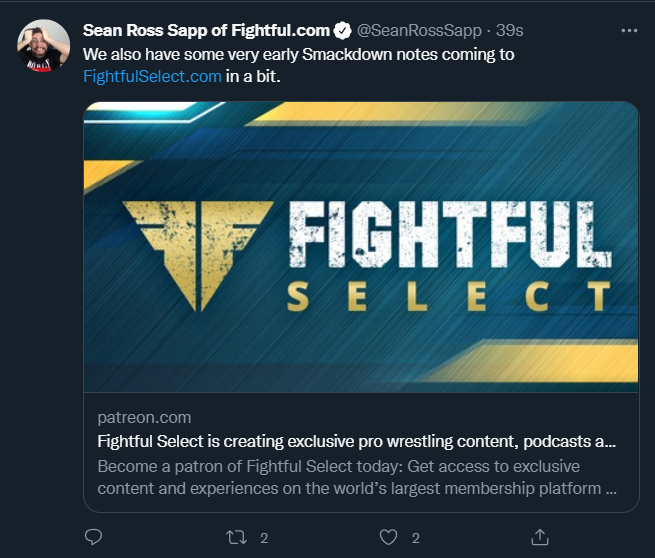Click the verified badge beside Fightful.com
Viewport: 655px width, 558px height.
pos(342,30)
